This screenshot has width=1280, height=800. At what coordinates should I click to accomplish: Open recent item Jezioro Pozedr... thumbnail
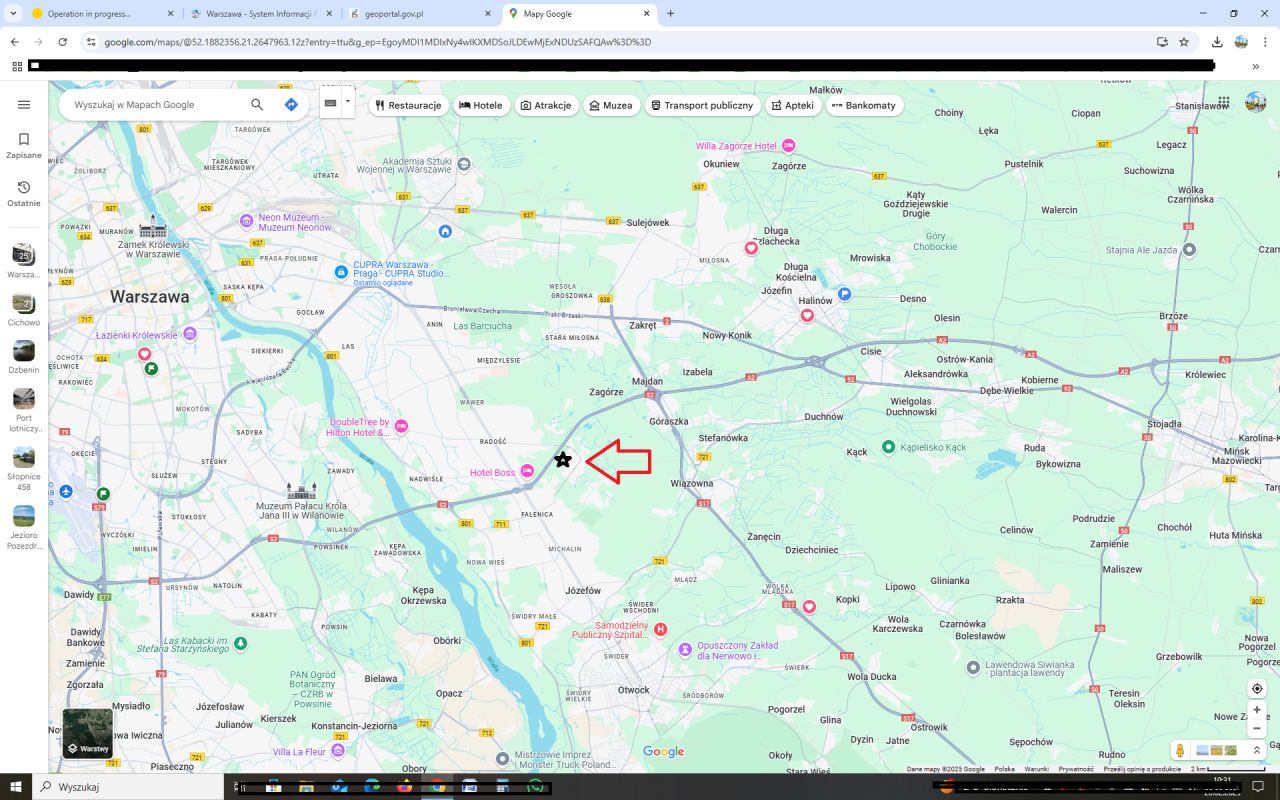[24, 516]
